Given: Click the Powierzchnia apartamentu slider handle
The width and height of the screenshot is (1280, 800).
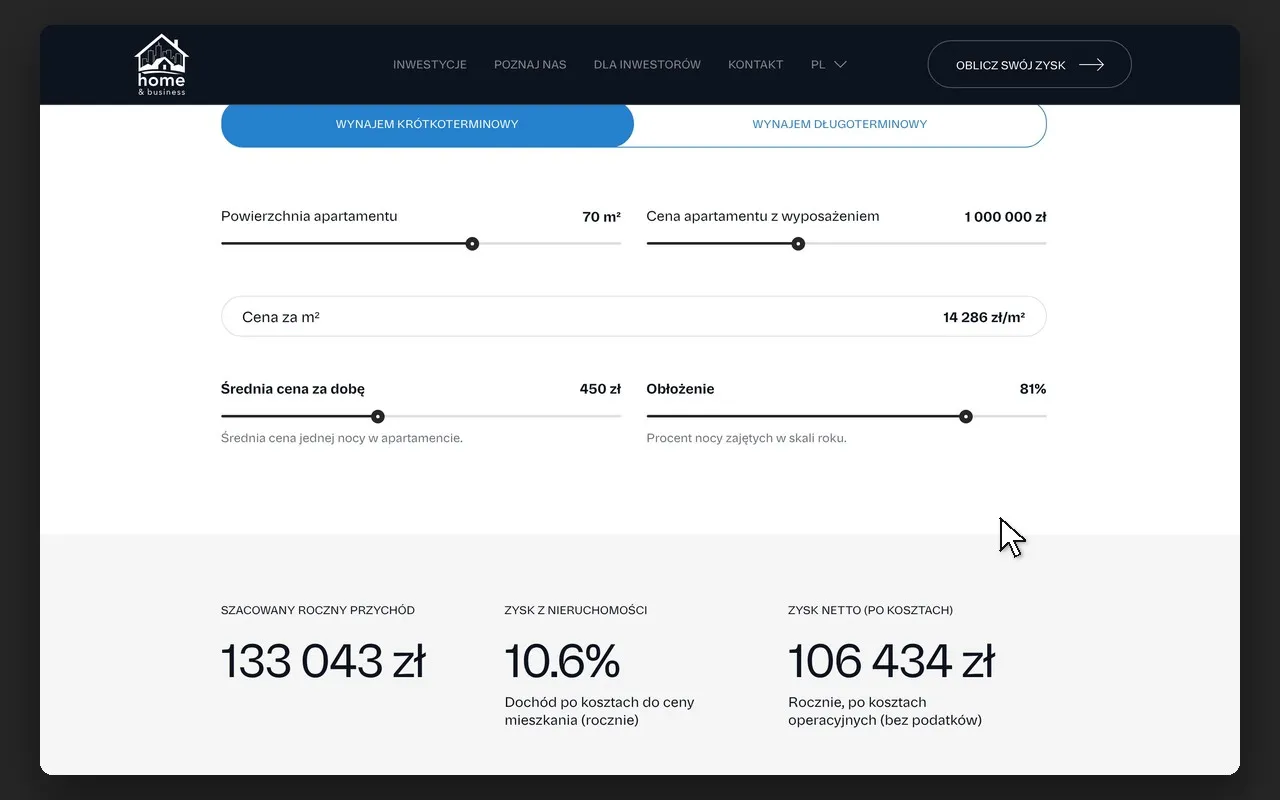Looking at the screenshot, I should click(x=473, y=244).
